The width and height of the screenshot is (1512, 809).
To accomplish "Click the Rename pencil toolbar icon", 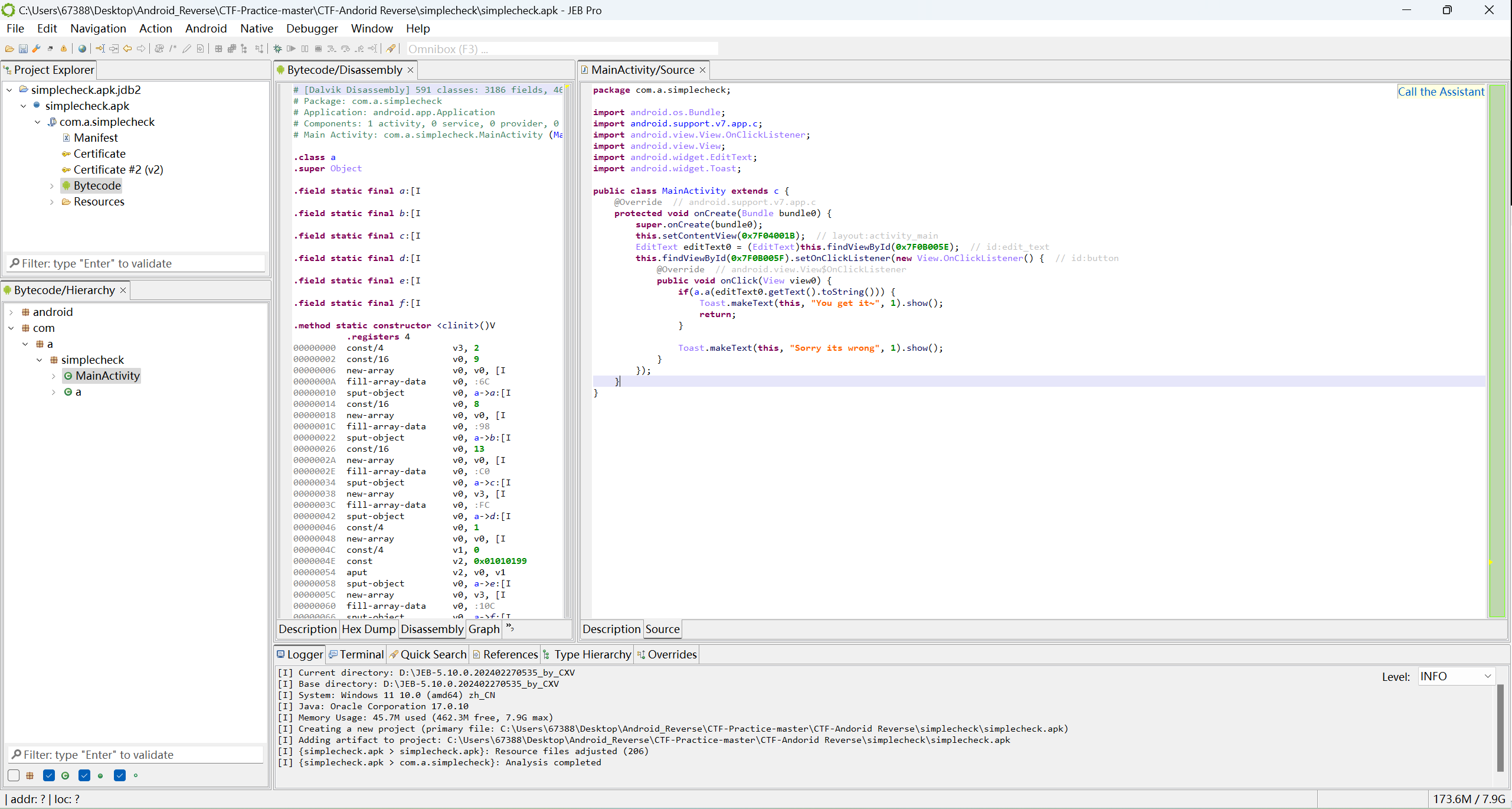I will point(186,49).
